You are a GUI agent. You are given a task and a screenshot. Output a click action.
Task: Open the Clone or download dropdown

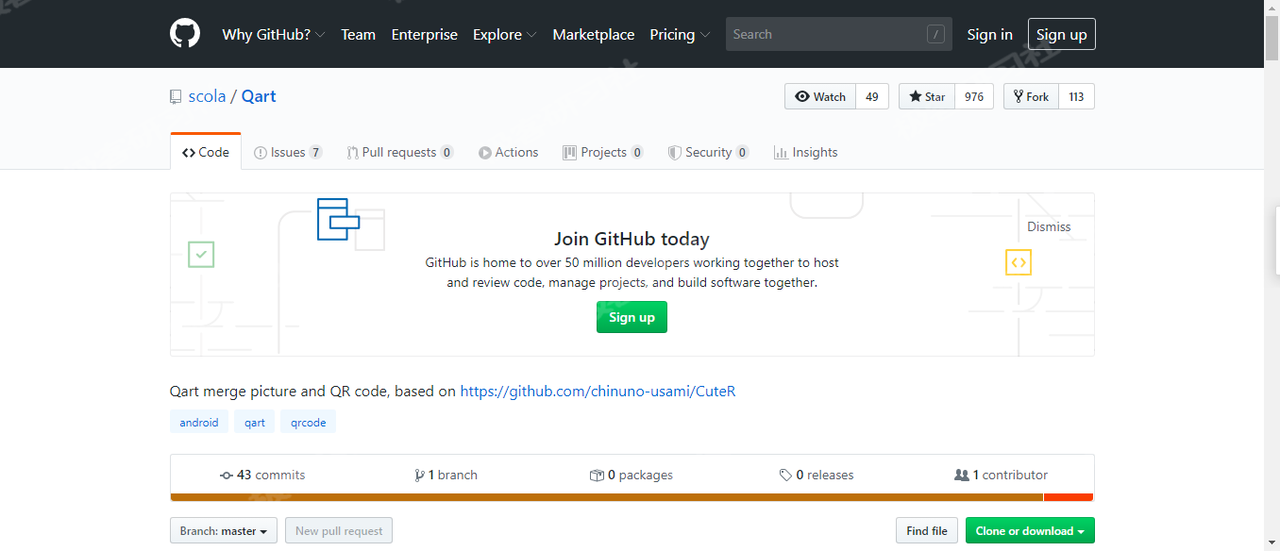click(1030, 531)
